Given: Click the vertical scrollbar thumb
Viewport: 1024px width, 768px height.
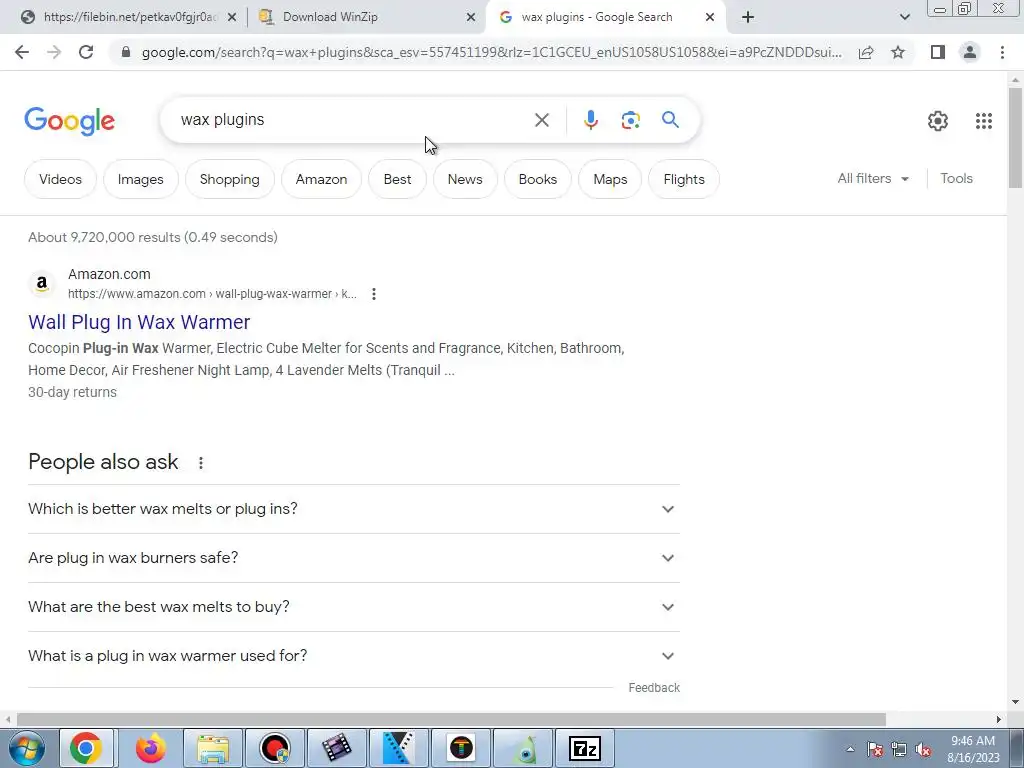Looking at the screenshot, I should click(1015, 137).
